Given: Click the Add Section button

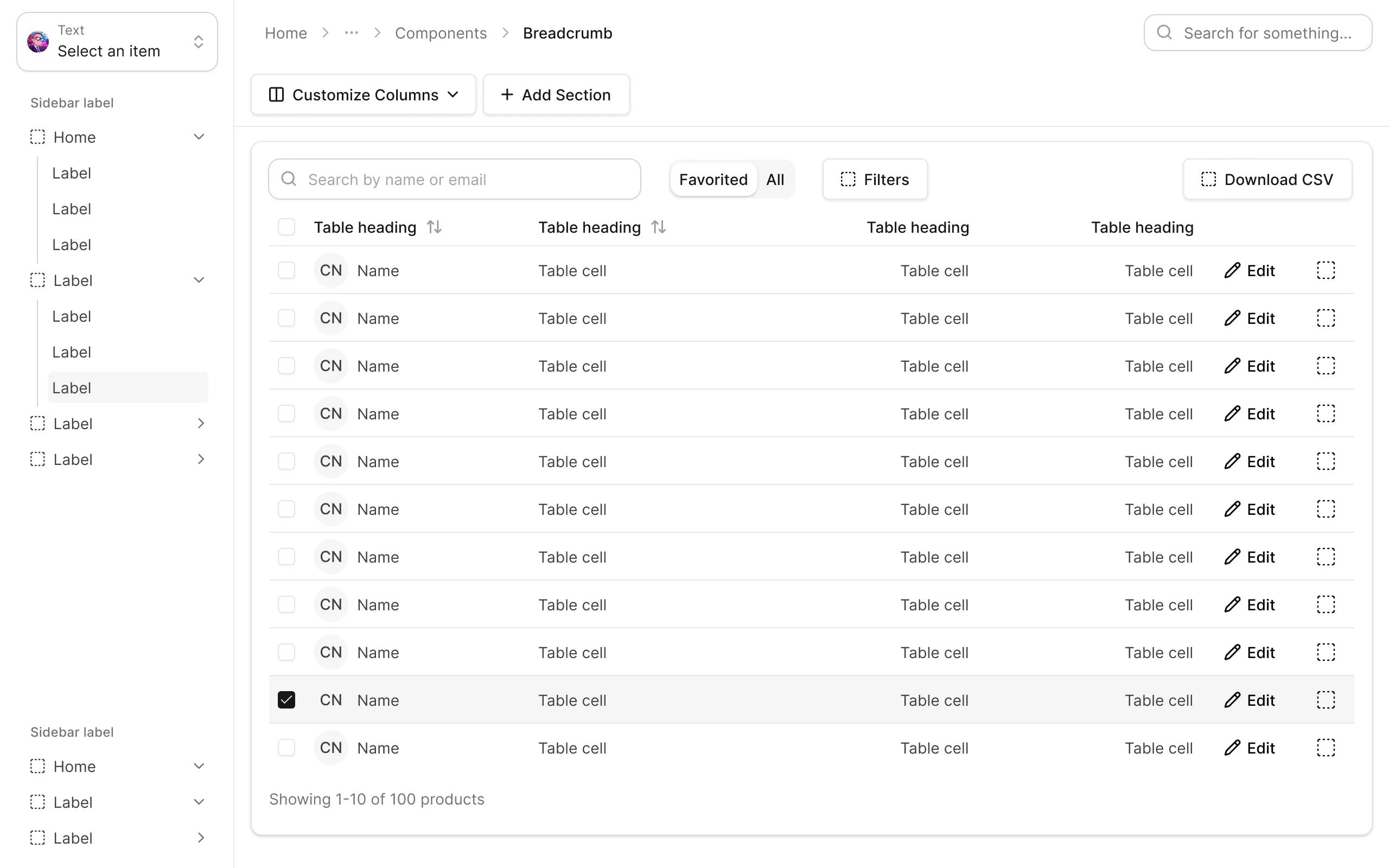Looking at the screenshot, I should click(x=556, y=94).
